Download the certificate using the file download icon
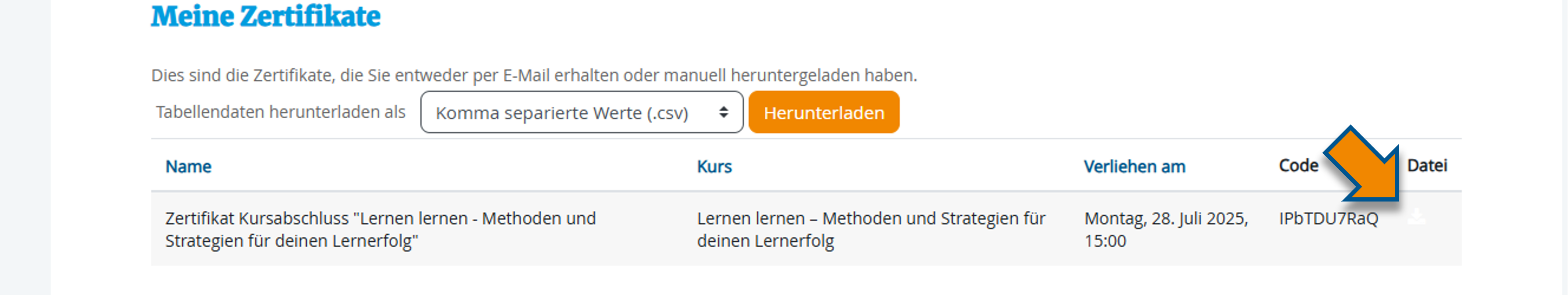Screen dimensions: 1568x295 tap(1417, 216)
